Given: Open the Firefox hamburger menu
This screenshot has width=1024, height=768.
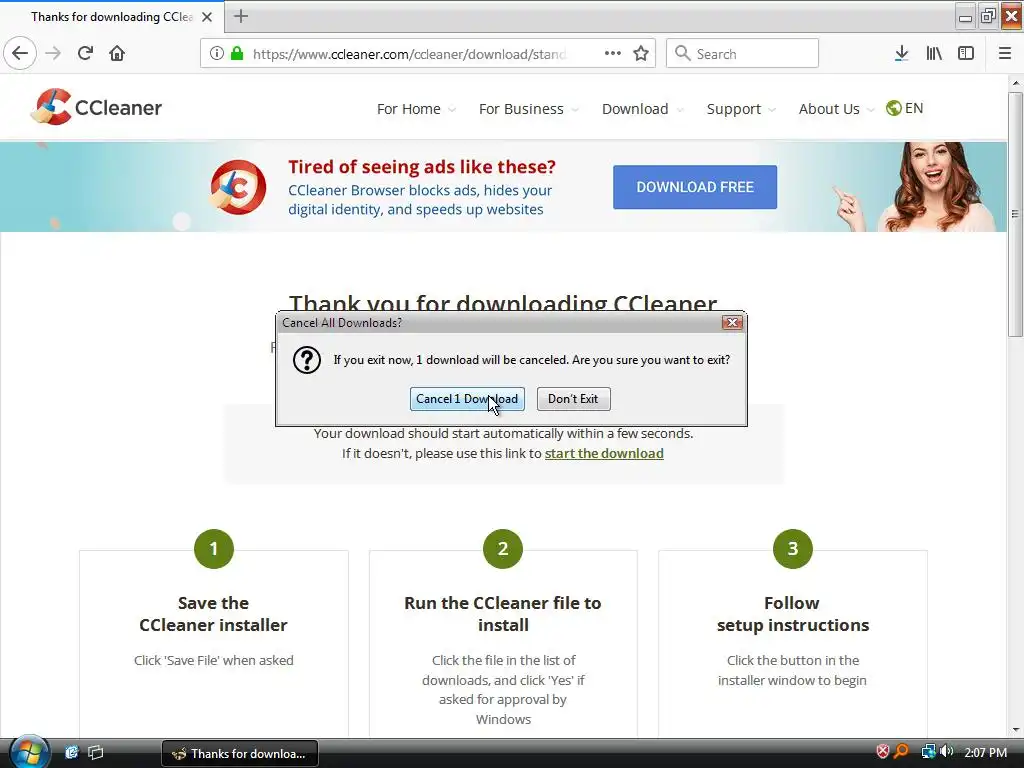Looking at the screenshot, I should click(x=1005, y=54).
